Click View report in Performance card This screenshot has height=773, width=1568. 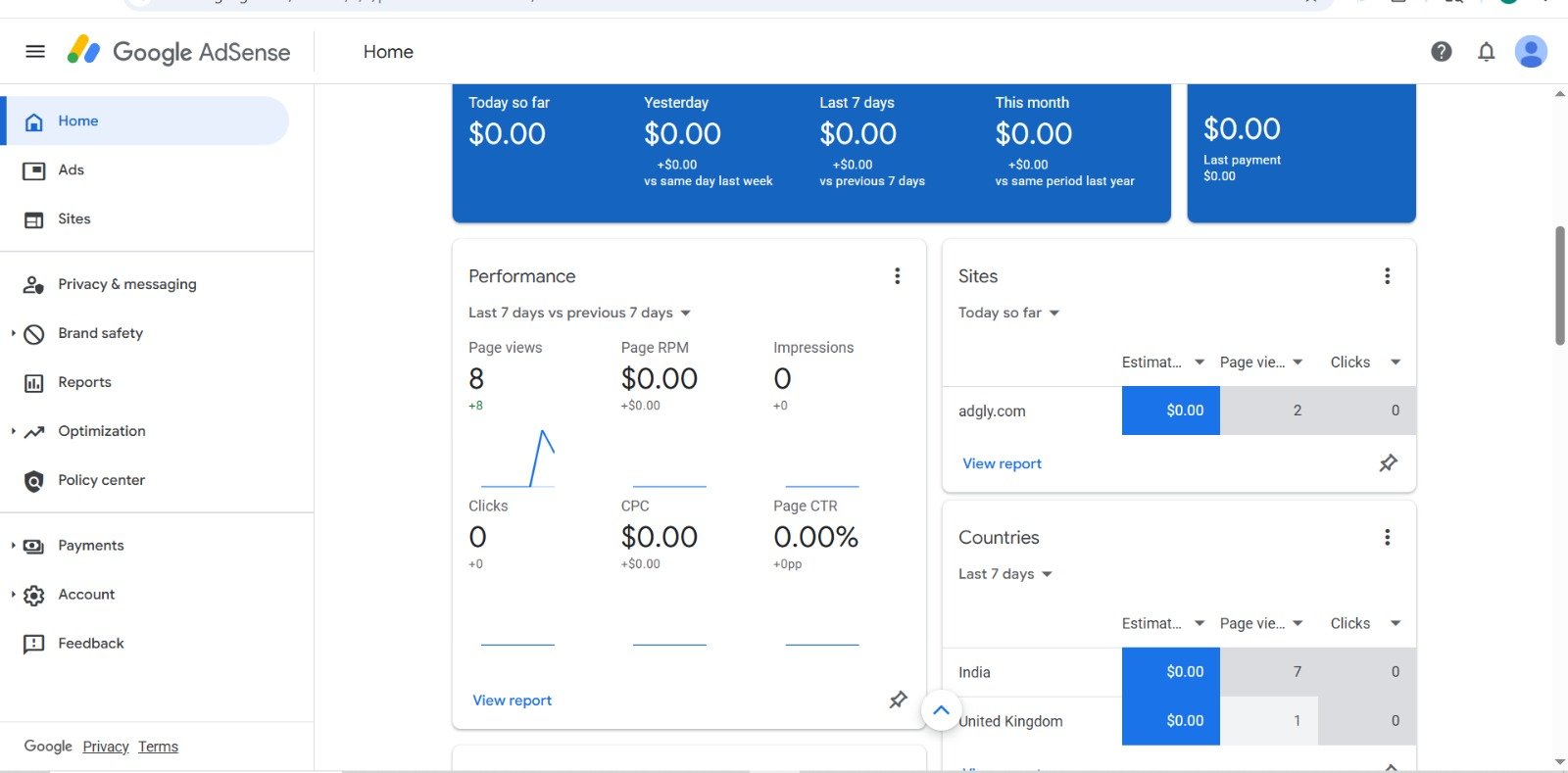tap(512, 701)
